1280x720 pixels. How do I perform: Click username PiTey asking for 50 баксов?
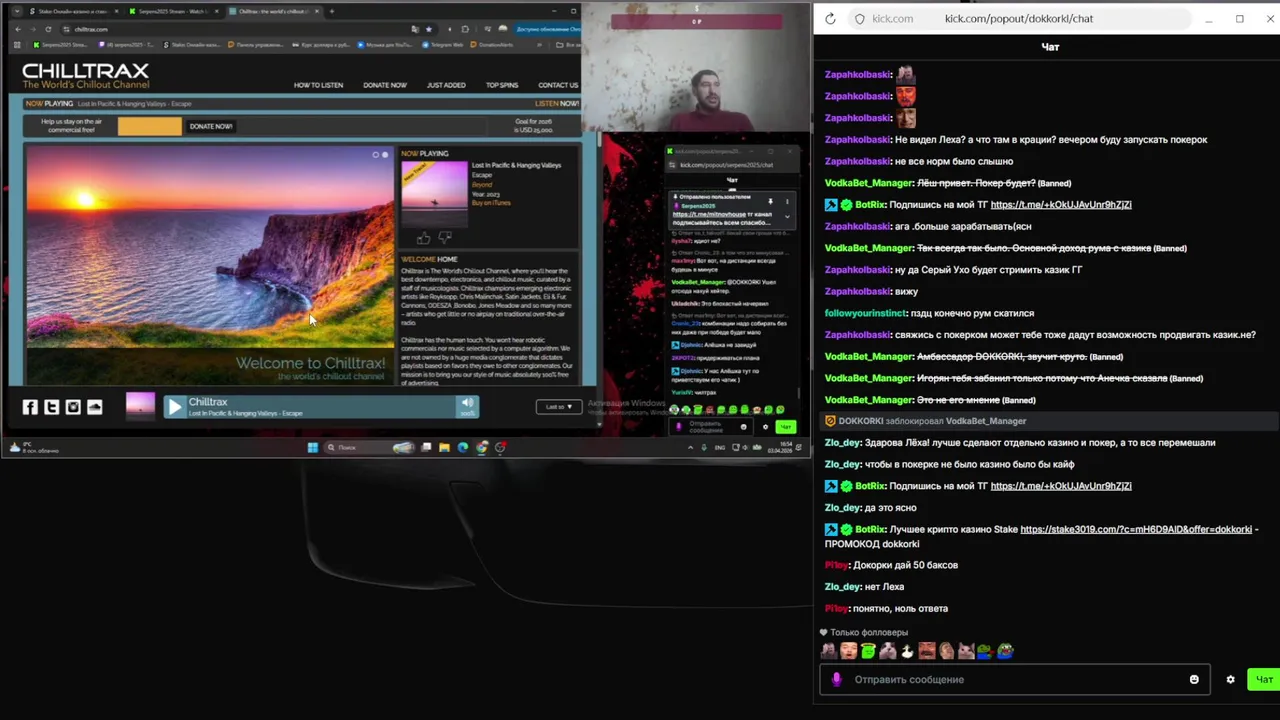point(836,565)
